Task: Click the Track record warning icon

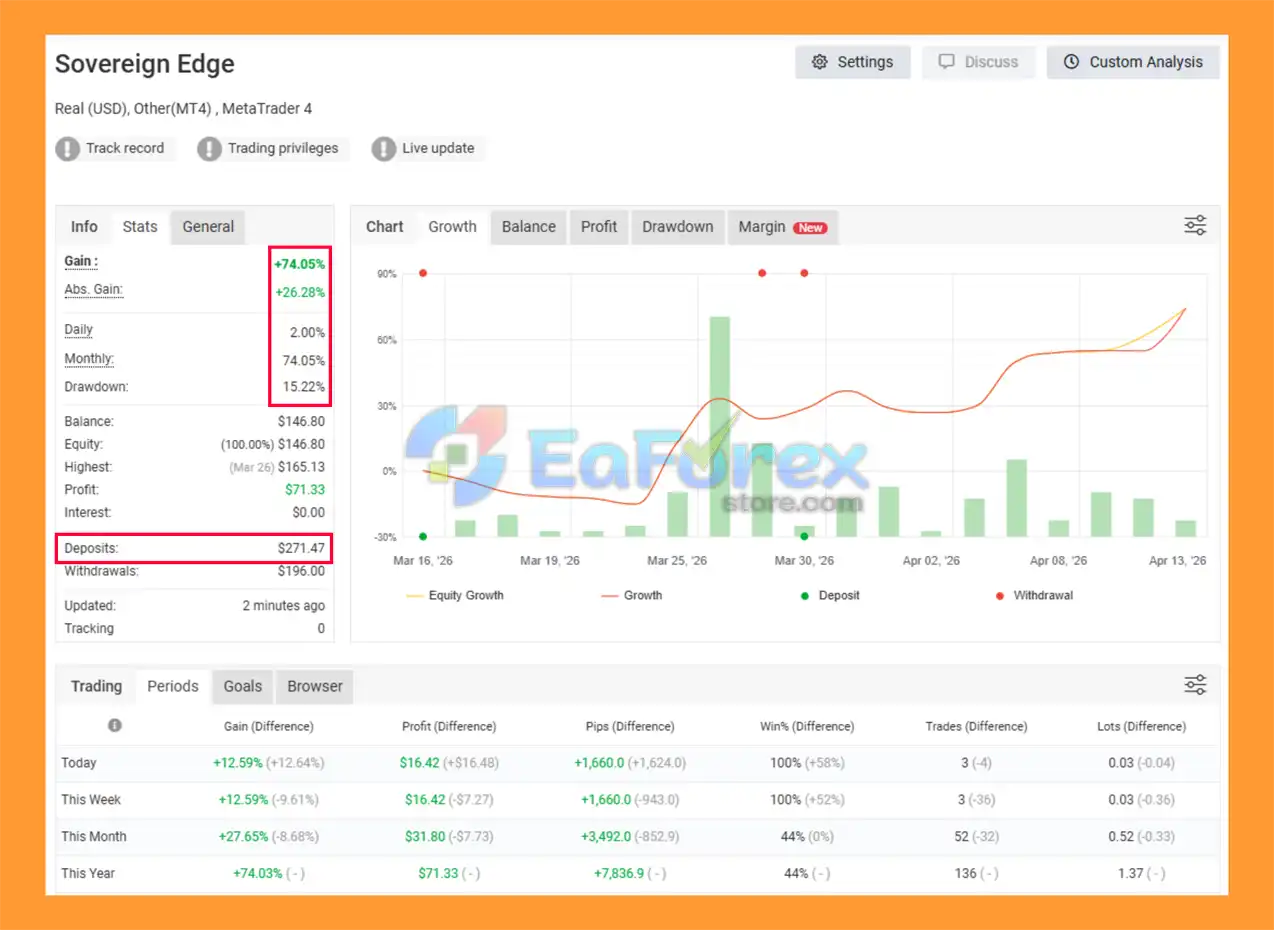Action: click(67, 149)
